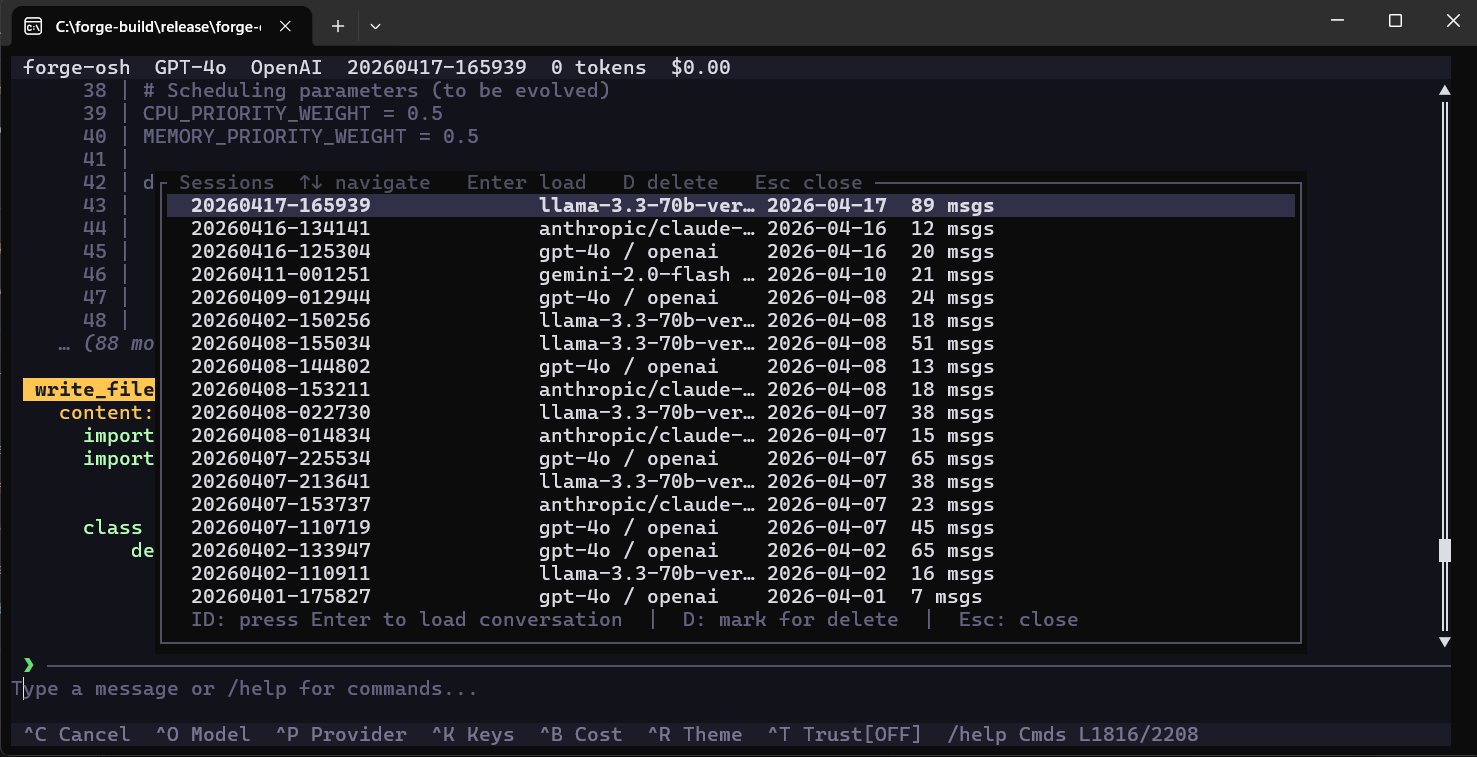Maximize the terminal window
This screenshot has height=757, width=1477.
point(1395,20)
